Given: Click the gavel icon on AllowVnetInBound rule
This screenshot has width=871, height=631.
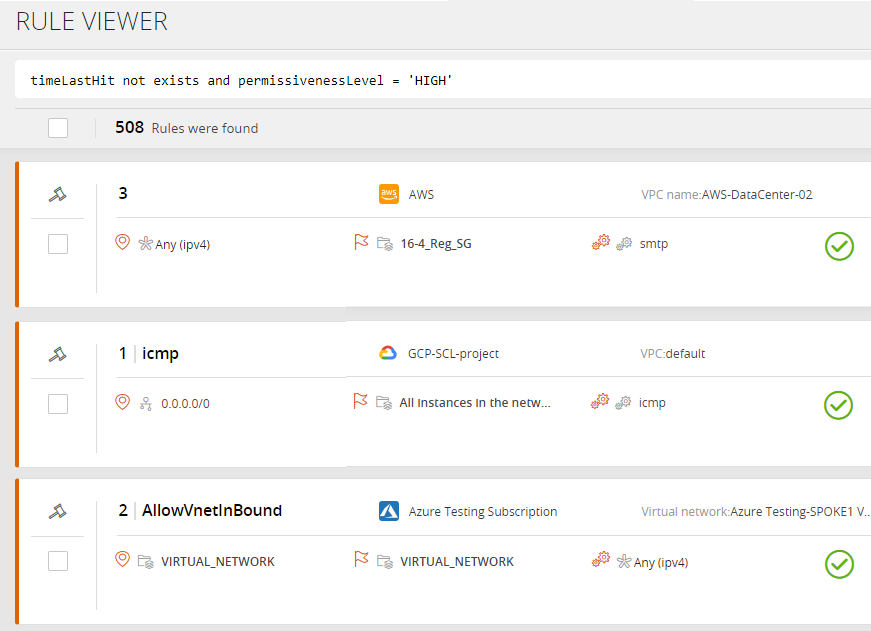Looking at the screenshot, I should (x=58, y=512).
